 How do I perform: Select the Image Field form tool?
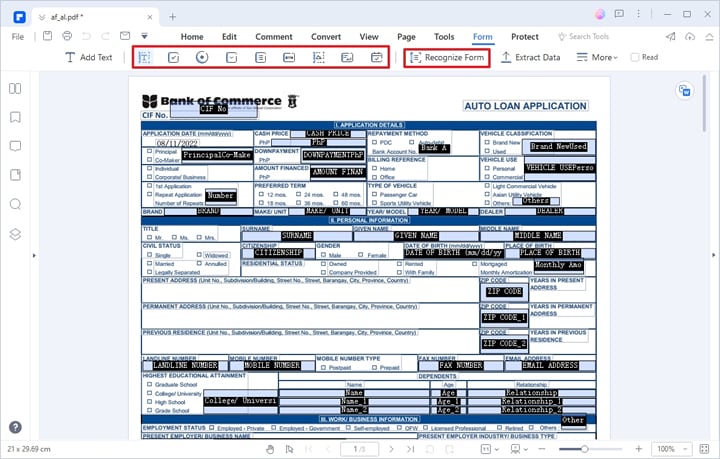318,57
